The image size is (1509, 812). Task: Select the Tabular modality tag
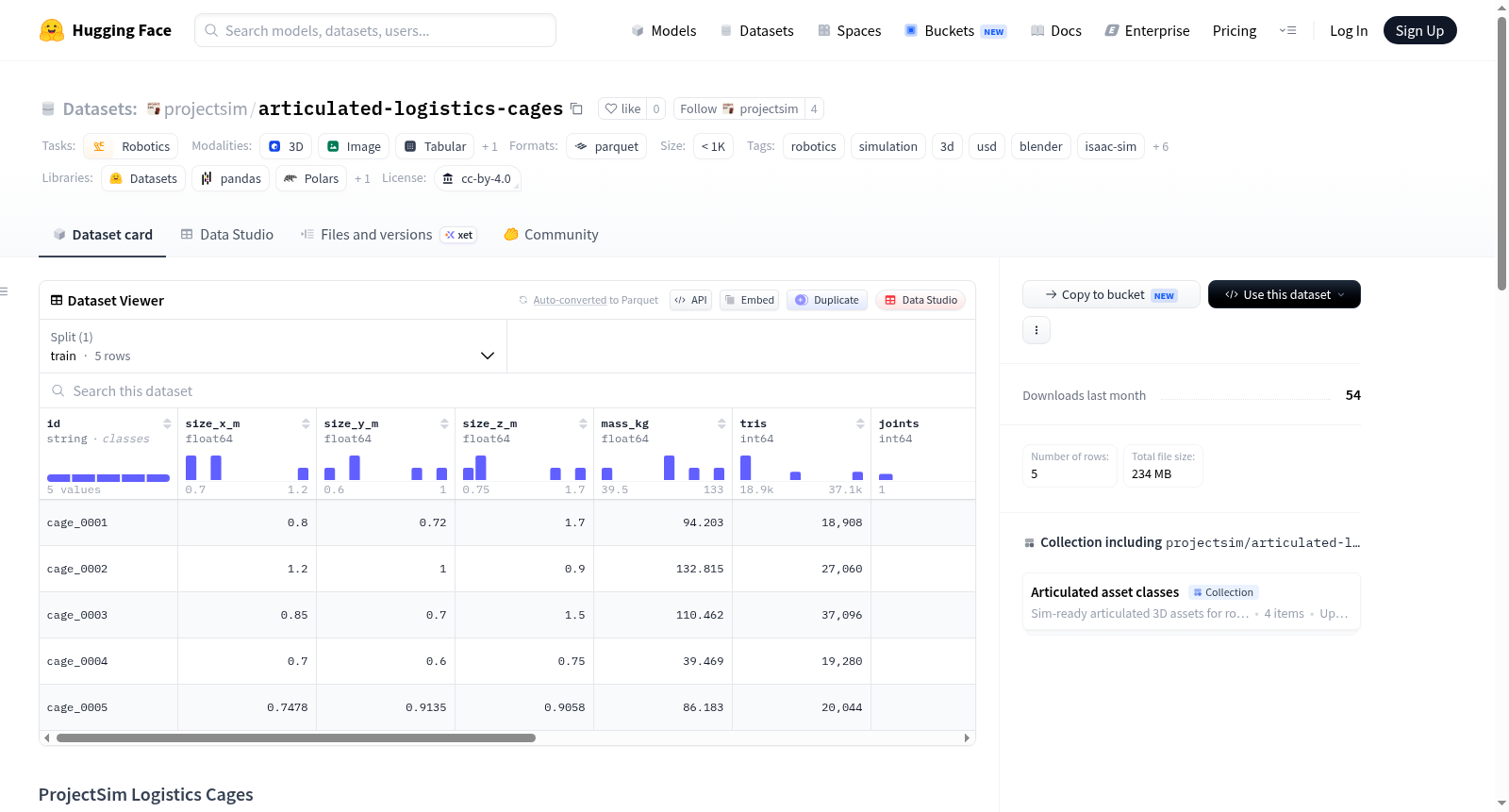435,146
